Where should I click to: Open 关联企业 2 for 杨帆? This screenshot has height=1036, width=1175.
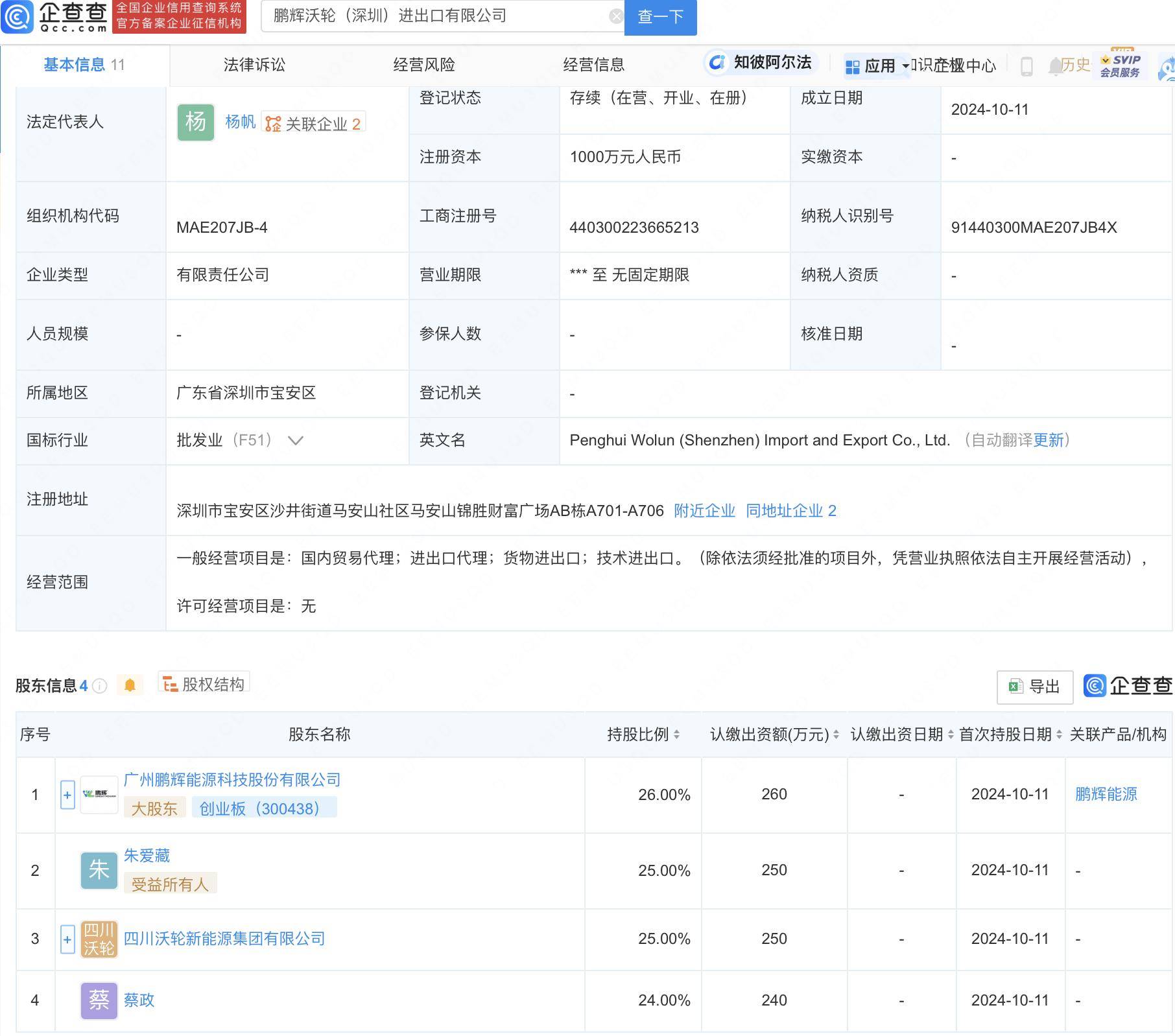pos(314,123)
